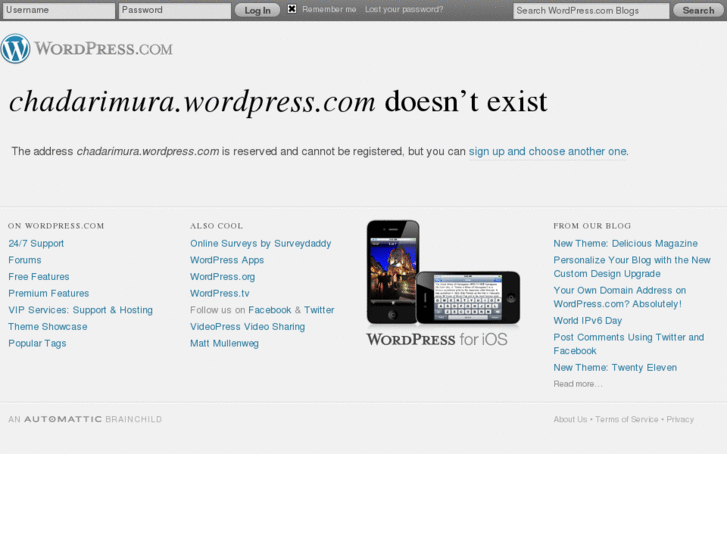The width and height of the screenshot is (727, 545).
Task: Click the On WordPress.com section heading
Action: (x=56, y=226)
